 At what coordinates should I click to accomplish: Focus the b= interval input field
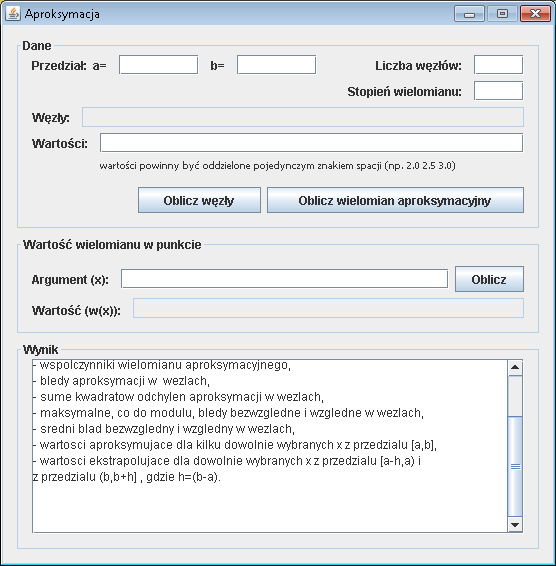(x=277, y=65)
